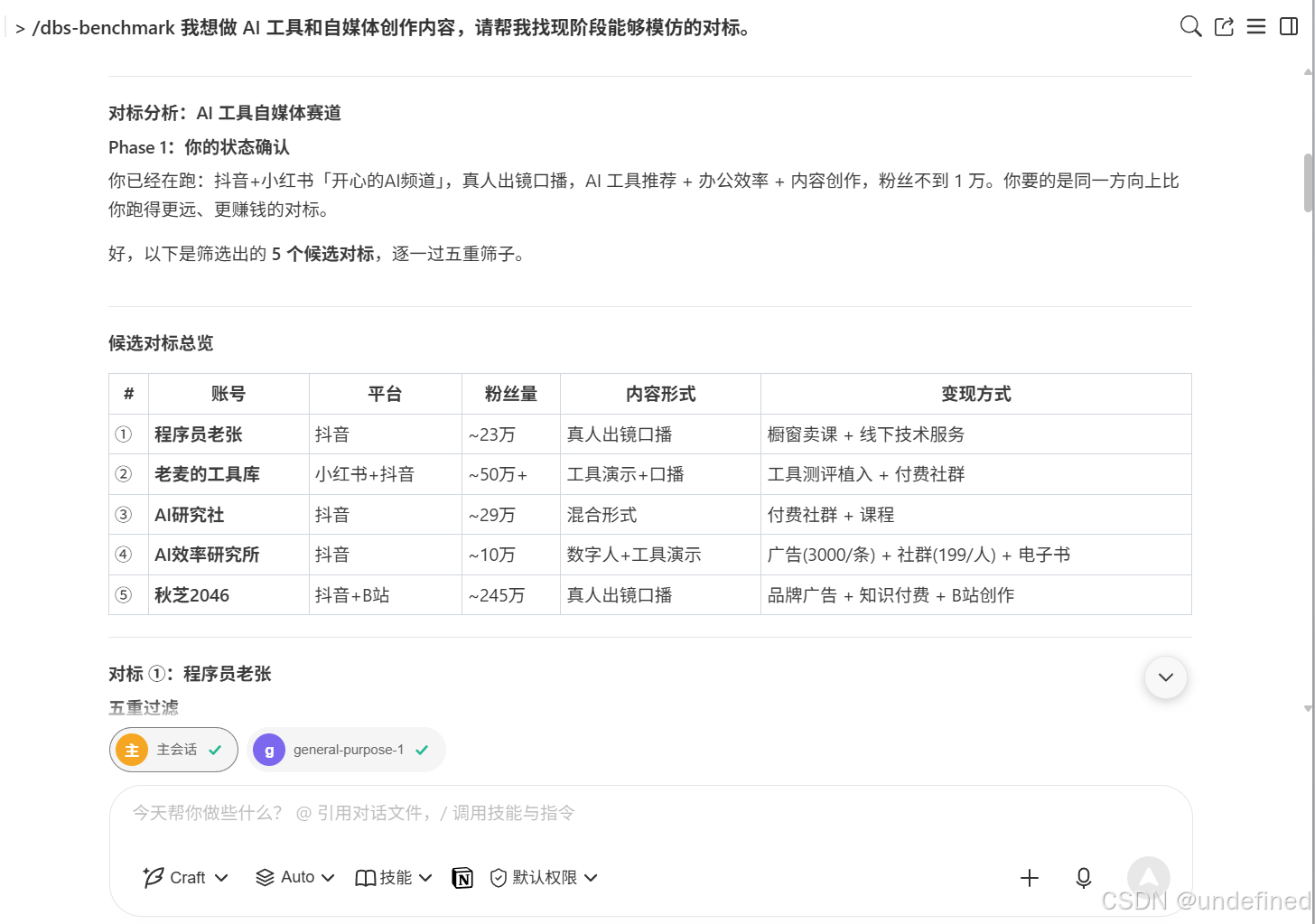Viewport: 1315px width, 924px height.
Task: Click the /dbs-benchmark prompt title text
Action: [x=391, y=28]
